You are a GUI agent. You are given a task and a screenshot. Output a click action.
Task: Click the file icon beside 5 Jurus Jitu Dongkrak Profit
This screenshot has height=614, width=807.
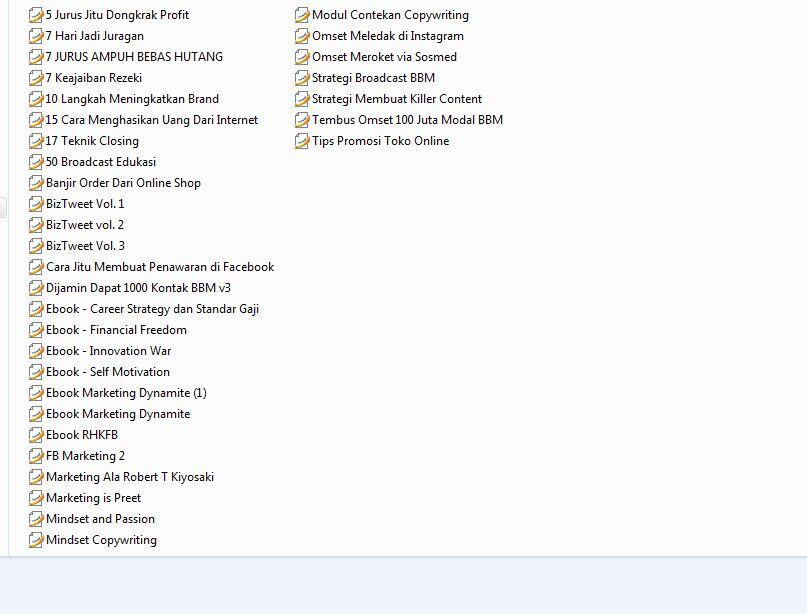36,15
